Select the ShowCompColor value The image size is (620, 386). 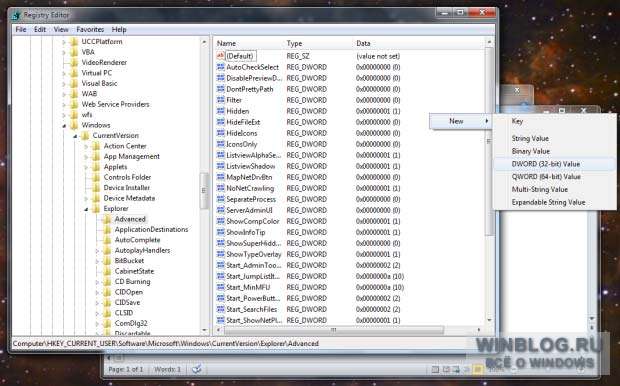tap(253, 221)
